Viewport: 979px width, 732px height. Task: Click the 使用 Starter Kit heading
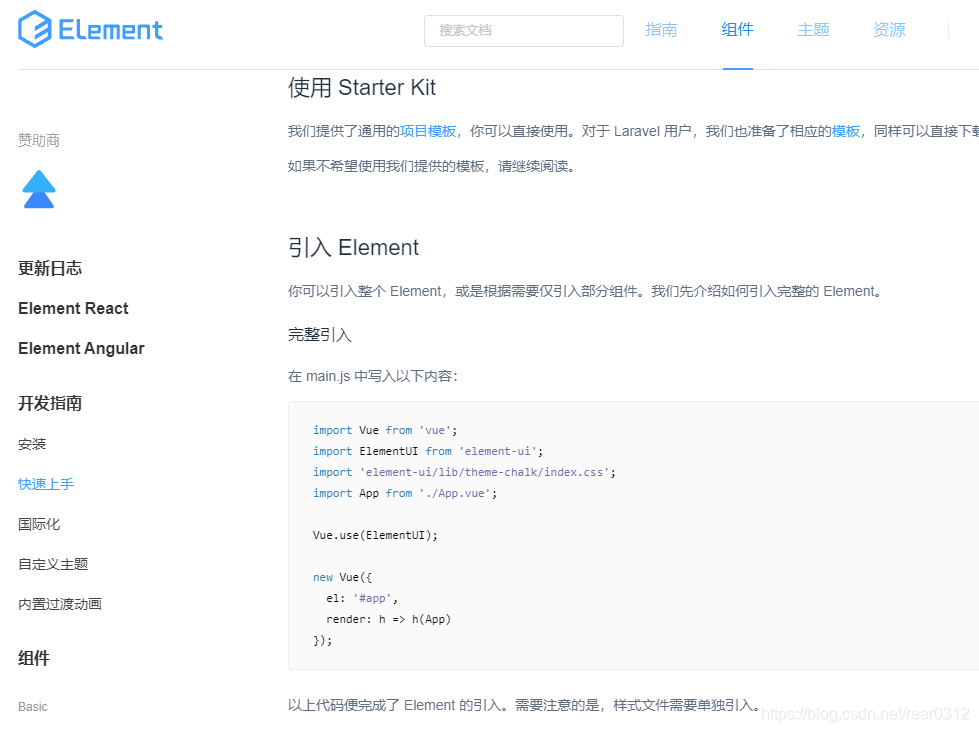(x=362, y=87)
